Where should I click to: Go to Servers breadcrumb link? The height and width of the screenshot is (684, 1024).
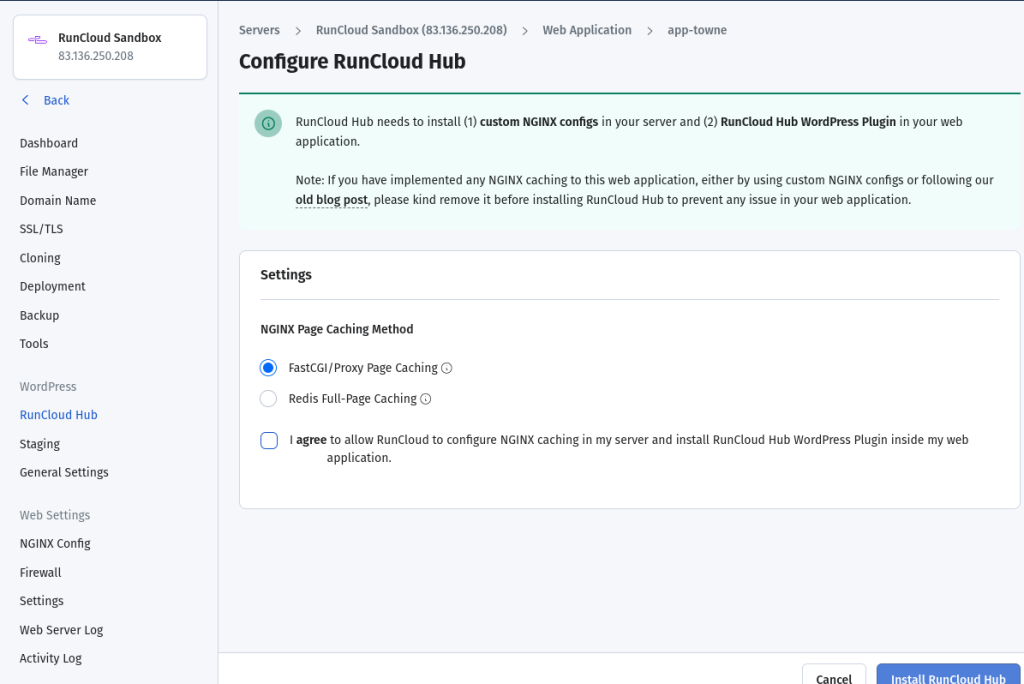pos(259,30)
